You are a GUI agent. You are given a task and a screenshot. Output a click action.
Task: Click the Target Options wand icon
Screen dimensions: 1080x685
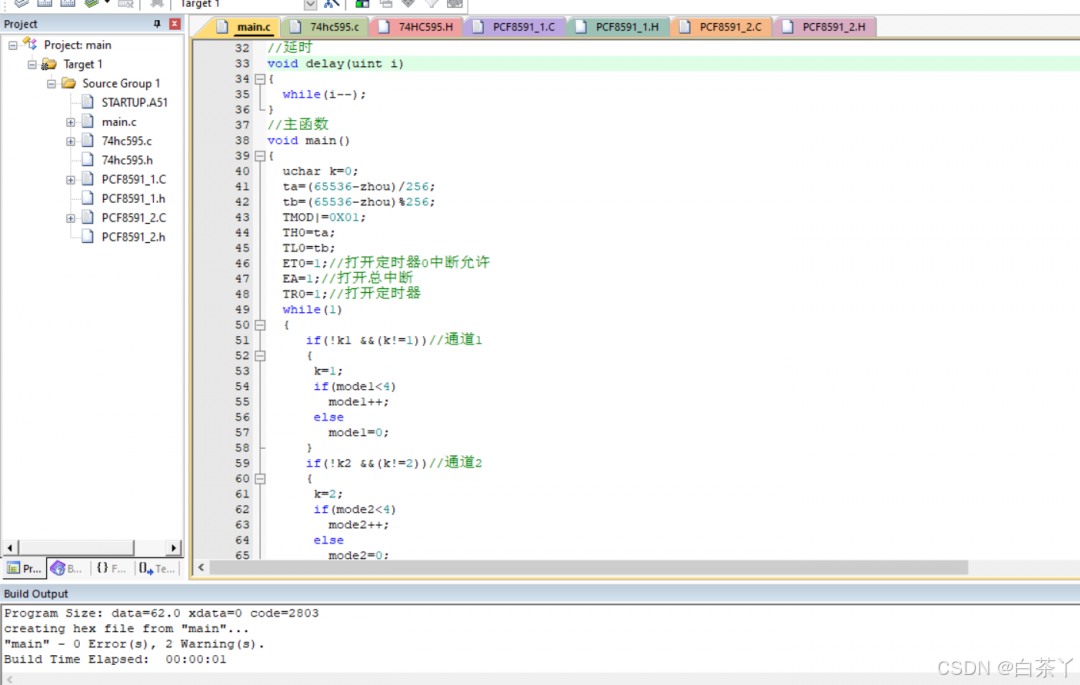(333, 4)
